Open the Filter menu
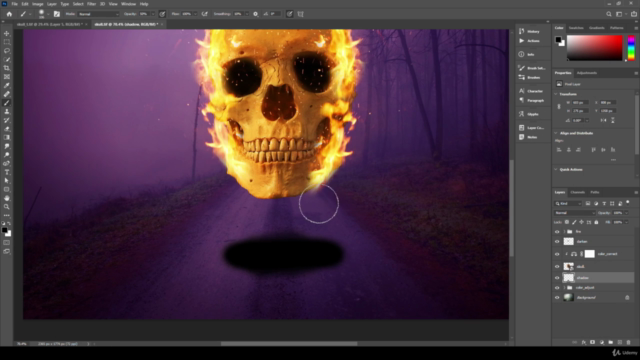Screen dimensions: 640x360 [x=91, y=4]
